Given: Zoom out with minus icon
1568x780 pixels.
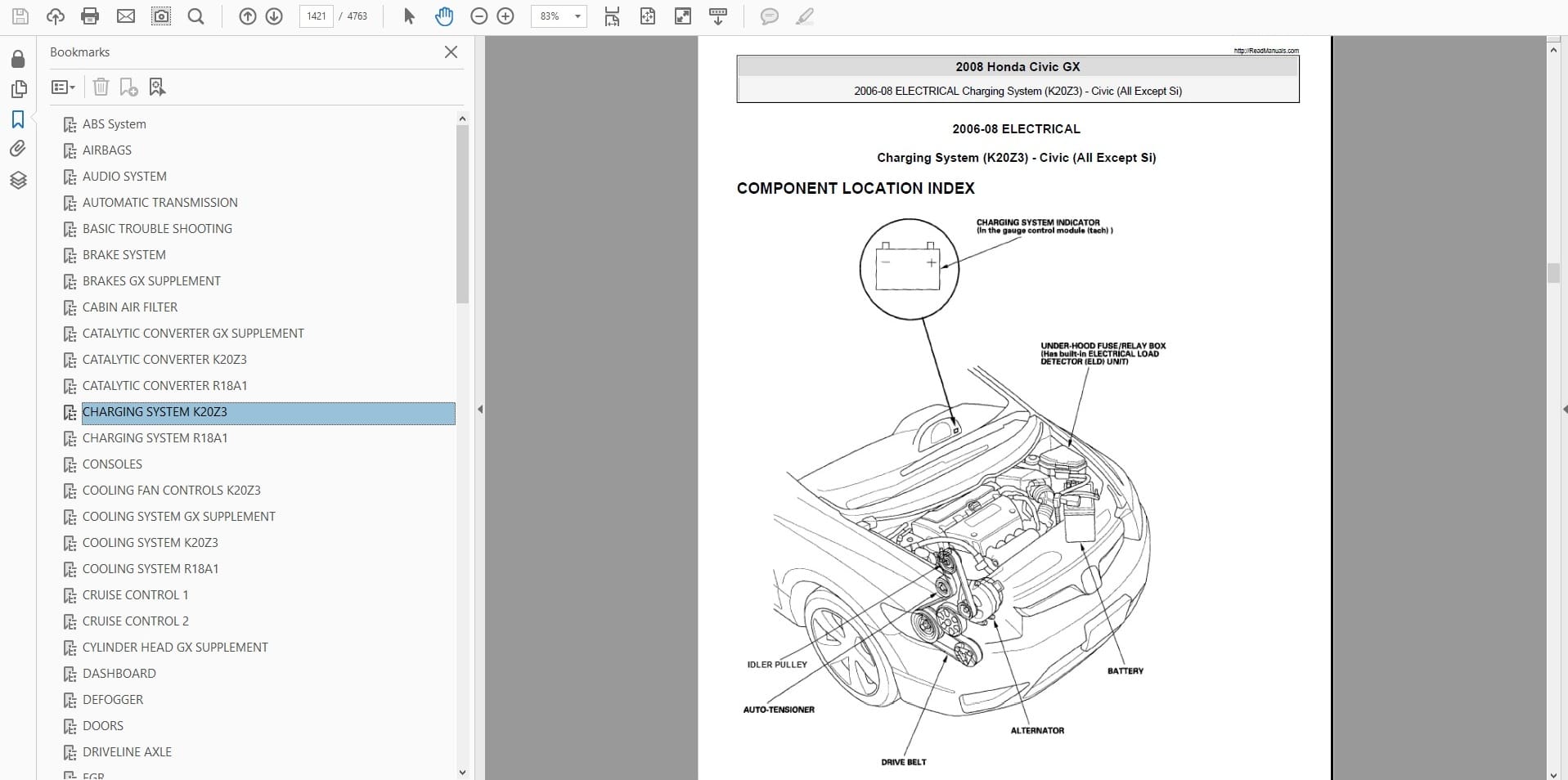Looking at the screenshot, I should tap(479, 16).
